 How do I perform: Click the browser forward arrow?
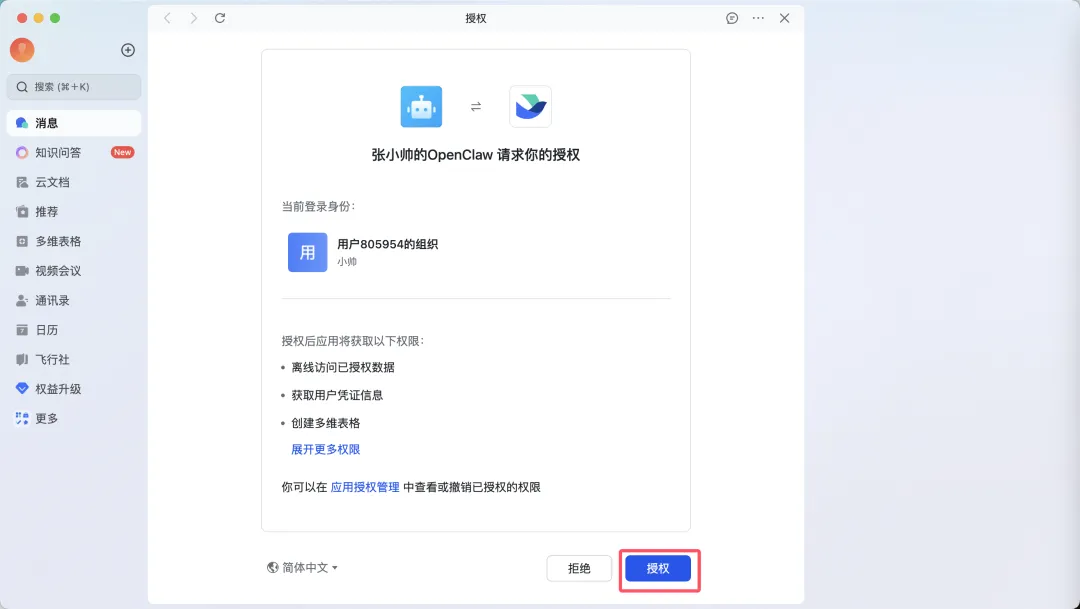tap(194, 18)
